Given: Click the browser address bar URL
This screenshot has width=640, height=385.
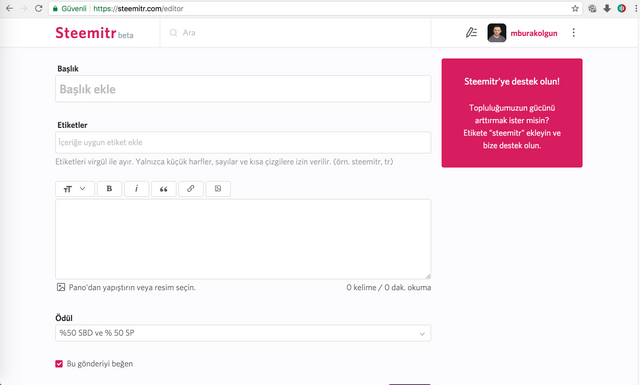Looking at the screenshot, I should [138, 8].
